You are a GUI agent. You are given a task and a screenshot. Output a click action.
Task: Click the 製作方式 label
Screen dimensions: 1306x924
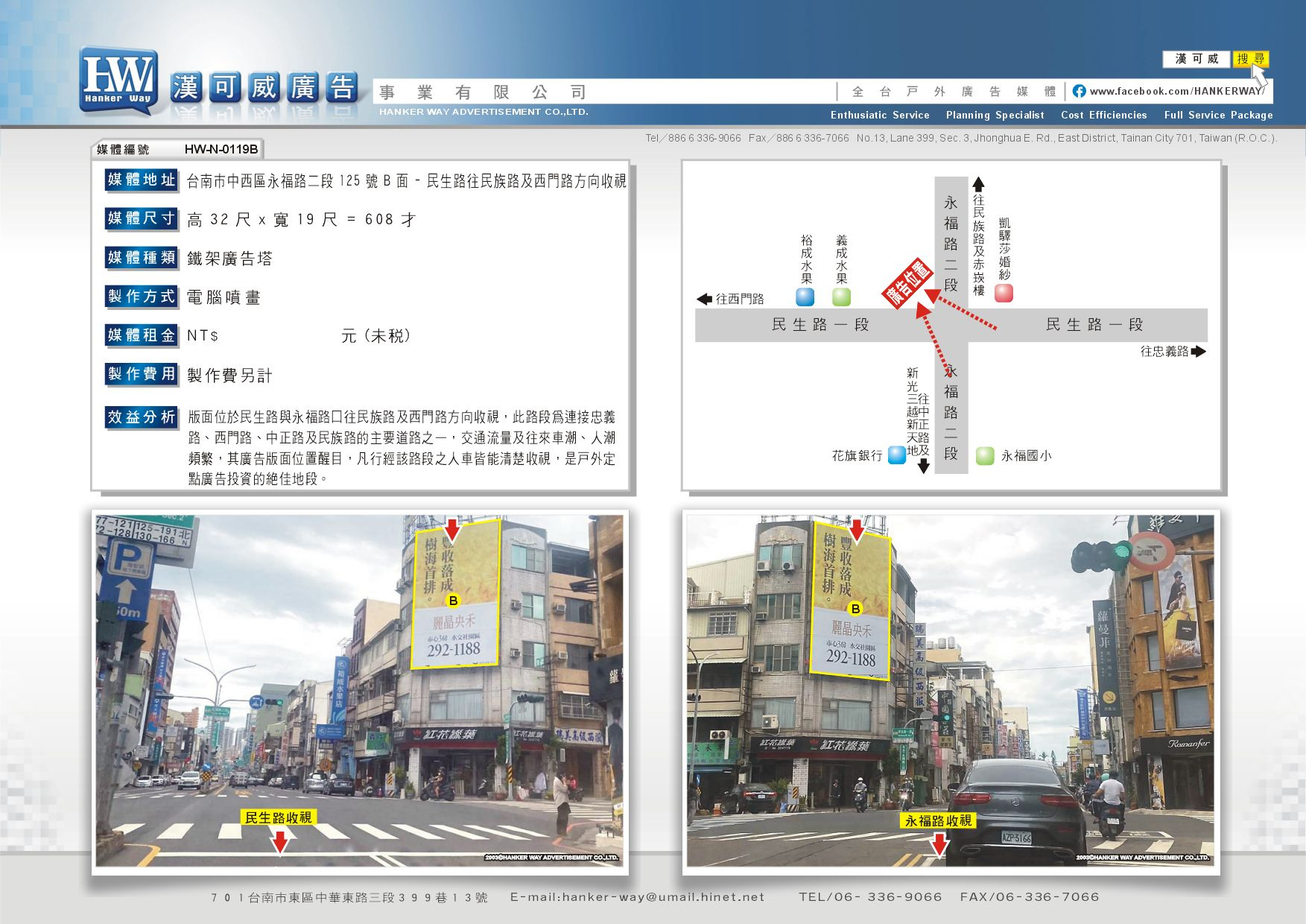[x=141, y=297]
